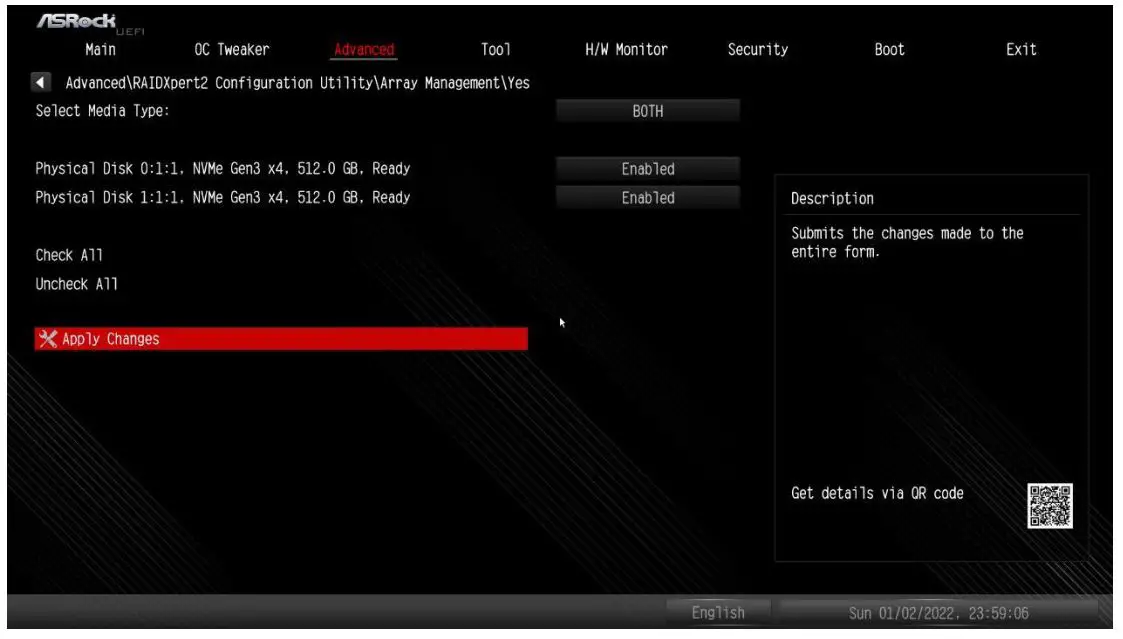1123x639 pixels.
Task: Open the Select Media Type dropdown
Action: pyautogui.click(x=648, y=110)
